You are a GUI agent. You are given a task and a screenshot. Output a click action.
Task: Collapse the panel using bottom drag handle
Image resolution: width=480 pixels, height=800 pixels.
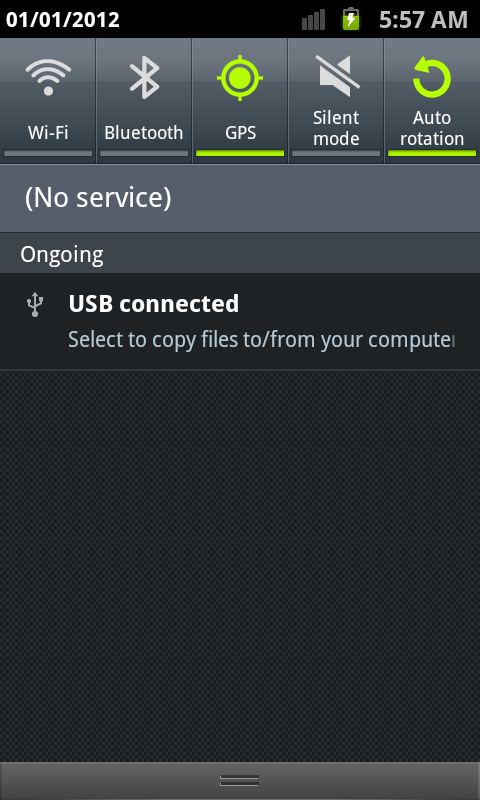pos(240,781)
